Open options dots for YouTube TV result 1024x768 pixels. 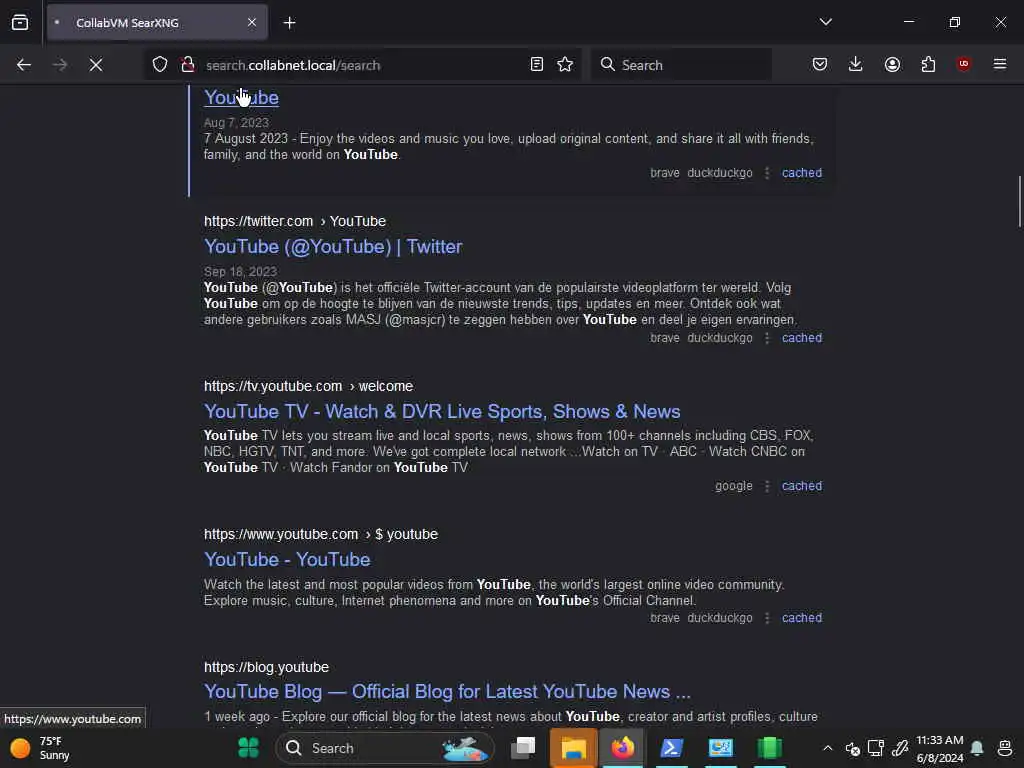[767, 487]
